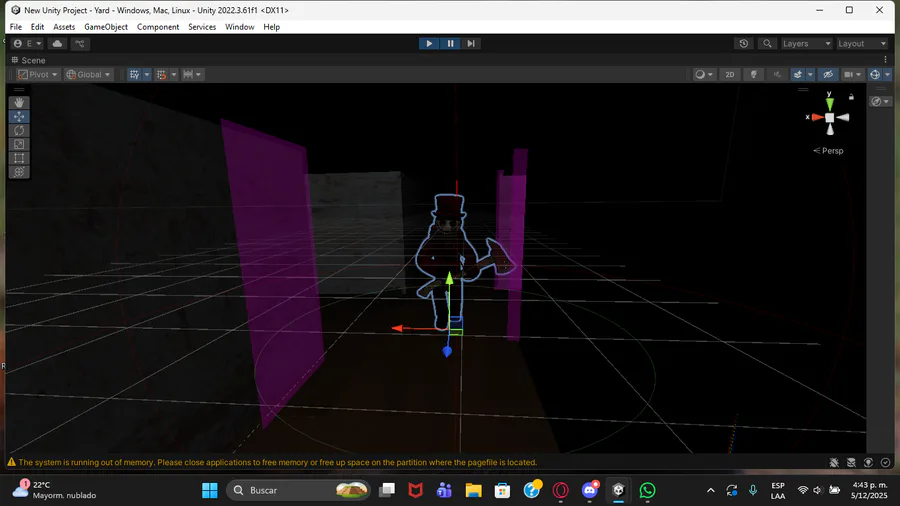The image size is (900, 506).
Task: Click the memory warning icon in status bar
Action: coord(11,462)
